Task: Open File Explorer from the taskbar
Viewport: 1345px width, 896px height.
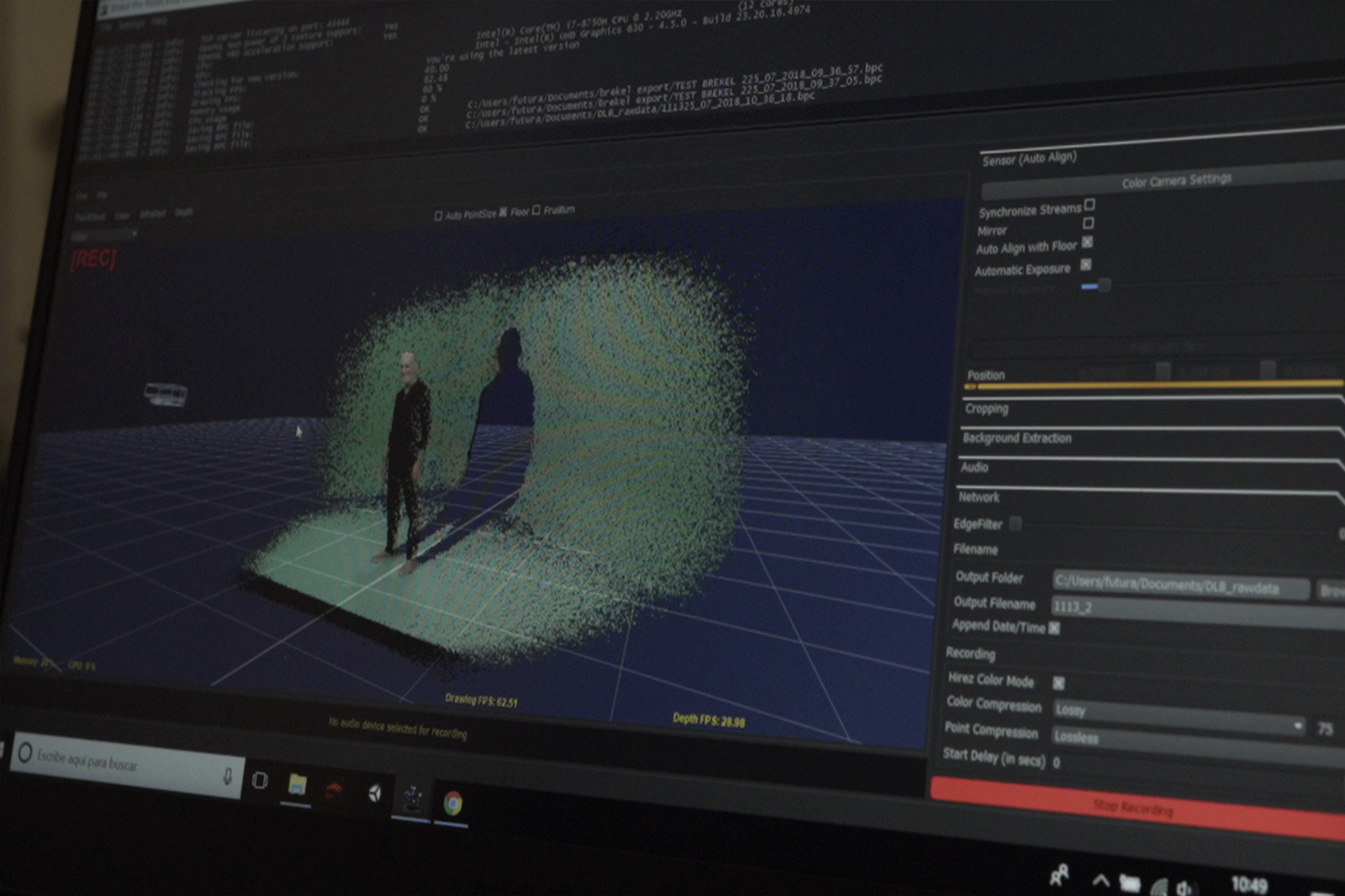Action: point(297,785)
